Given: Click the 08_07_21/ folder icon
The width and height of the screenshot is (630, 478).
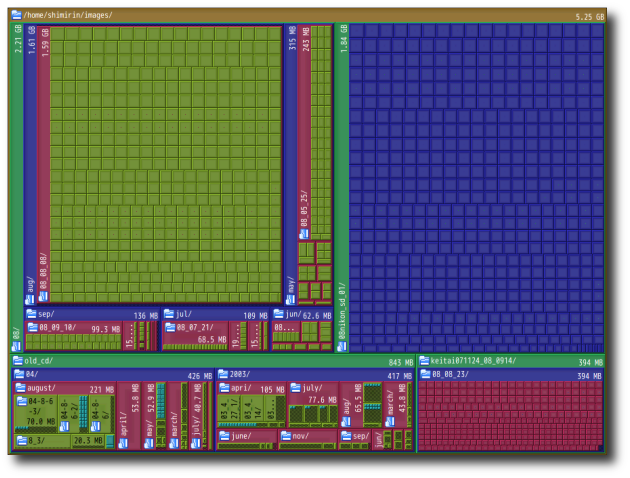Looking at the screenshot, I should pyautogui.click(x=170, y=327).
